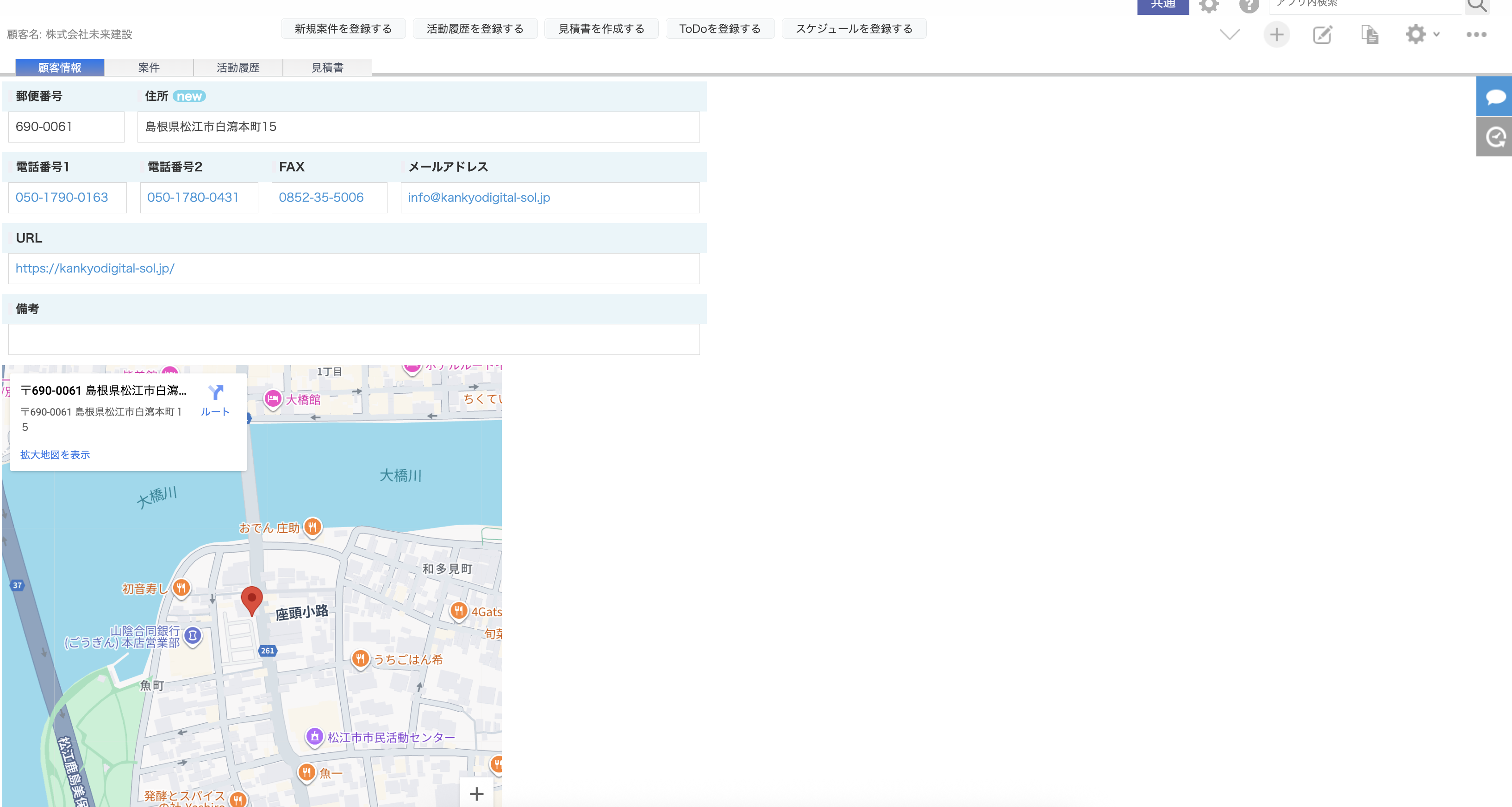1512x807 pixels.
Task: Click the 発酵とスパイス restaurant marker
Action: click(237, 798)
